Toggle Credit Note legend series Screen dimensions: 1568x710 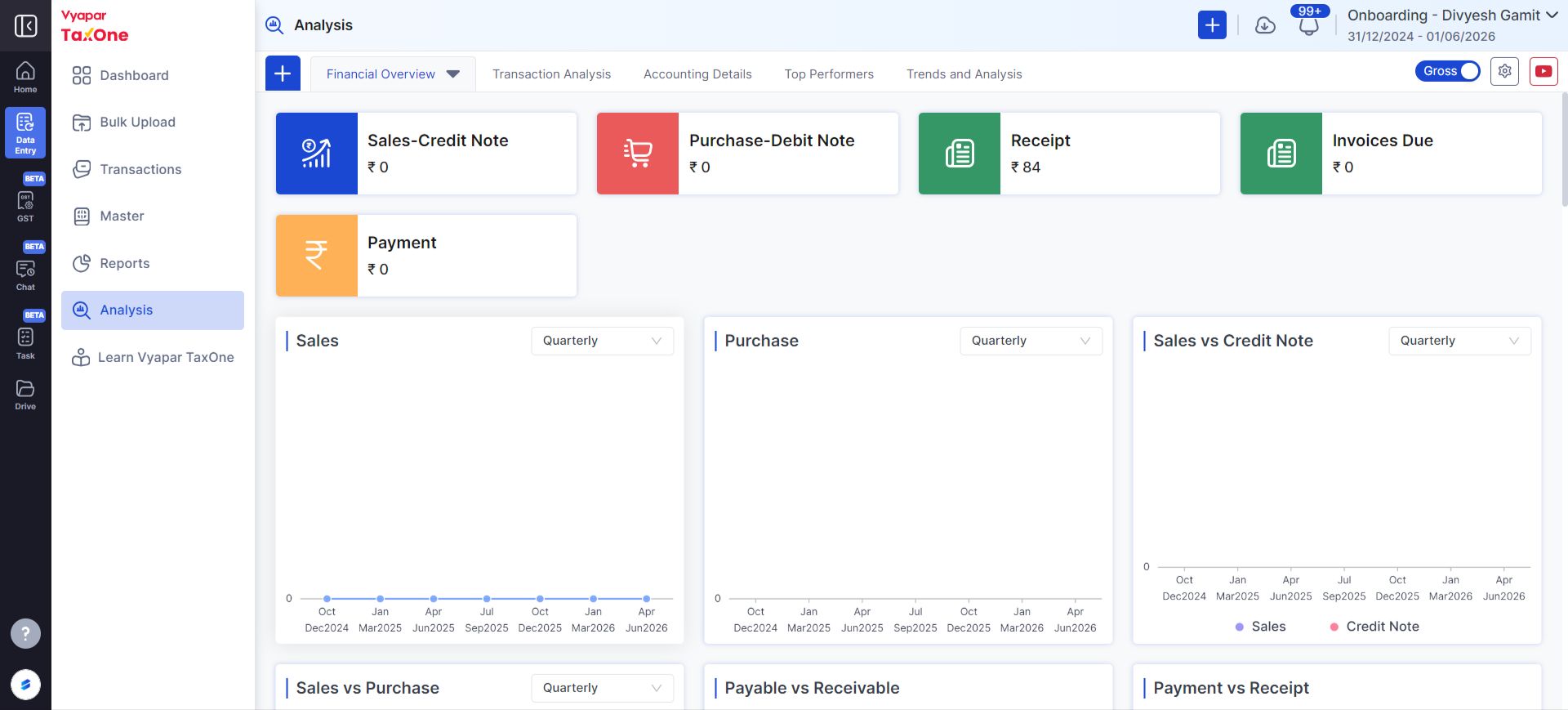(x=1374, y=627)
